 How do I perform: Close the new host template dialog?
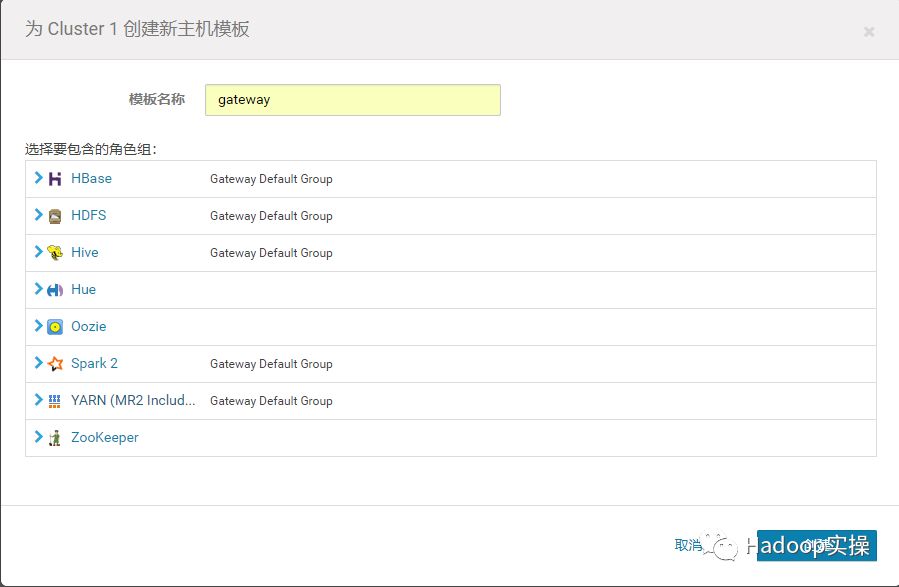(869, 32)
